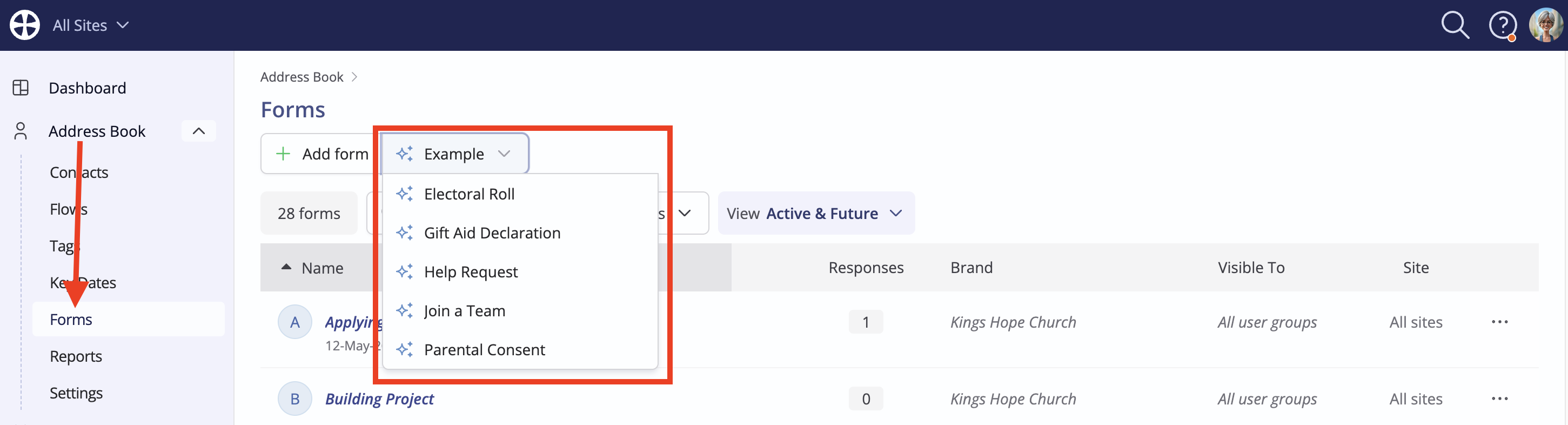The width and height of the screenshot is (1568, 425).
Task: Choose Help Request example form
Action: [x=520, y=271]
